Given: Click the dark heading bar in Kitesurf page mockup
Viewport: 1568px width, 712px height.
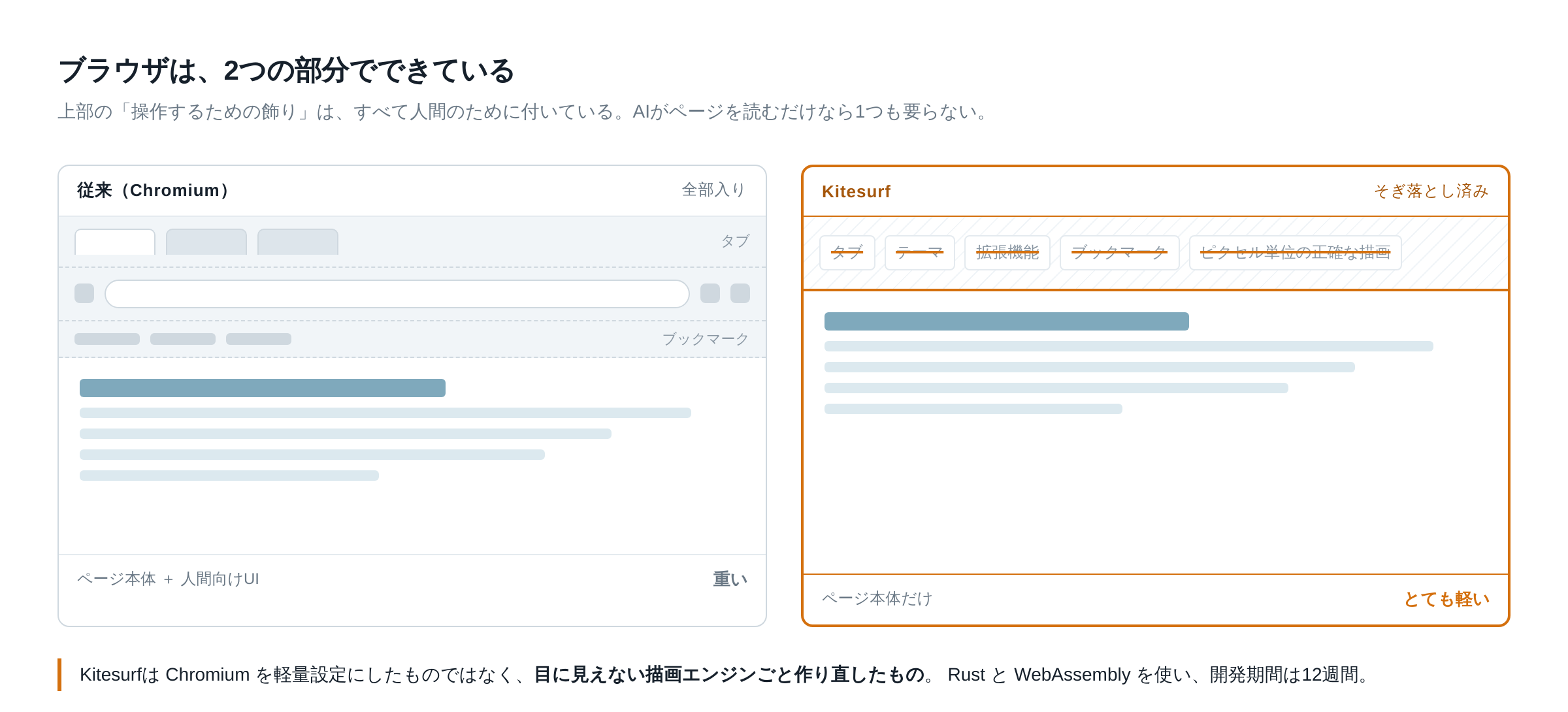Looking at the screenshot, I should (x=1007, y=321).
